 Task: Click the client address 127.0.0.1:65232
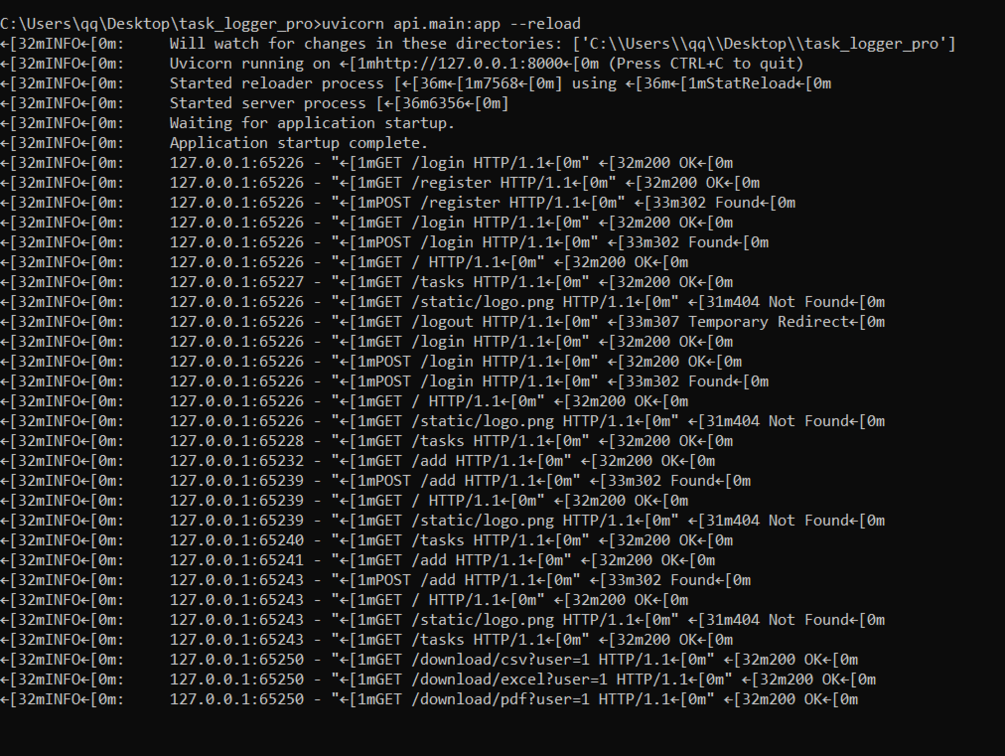237,461
